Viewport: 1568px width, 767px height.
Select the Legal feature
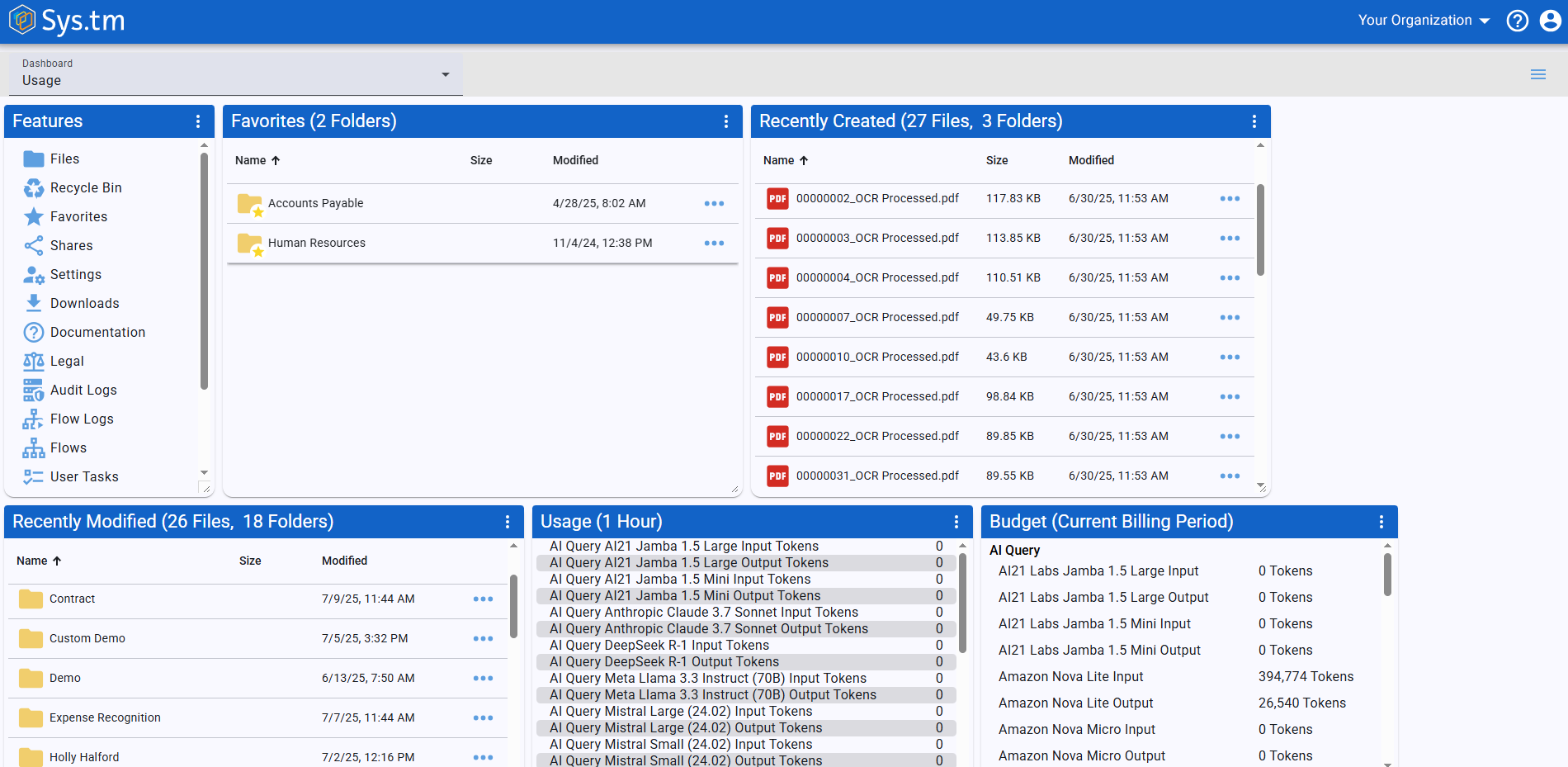67,361
